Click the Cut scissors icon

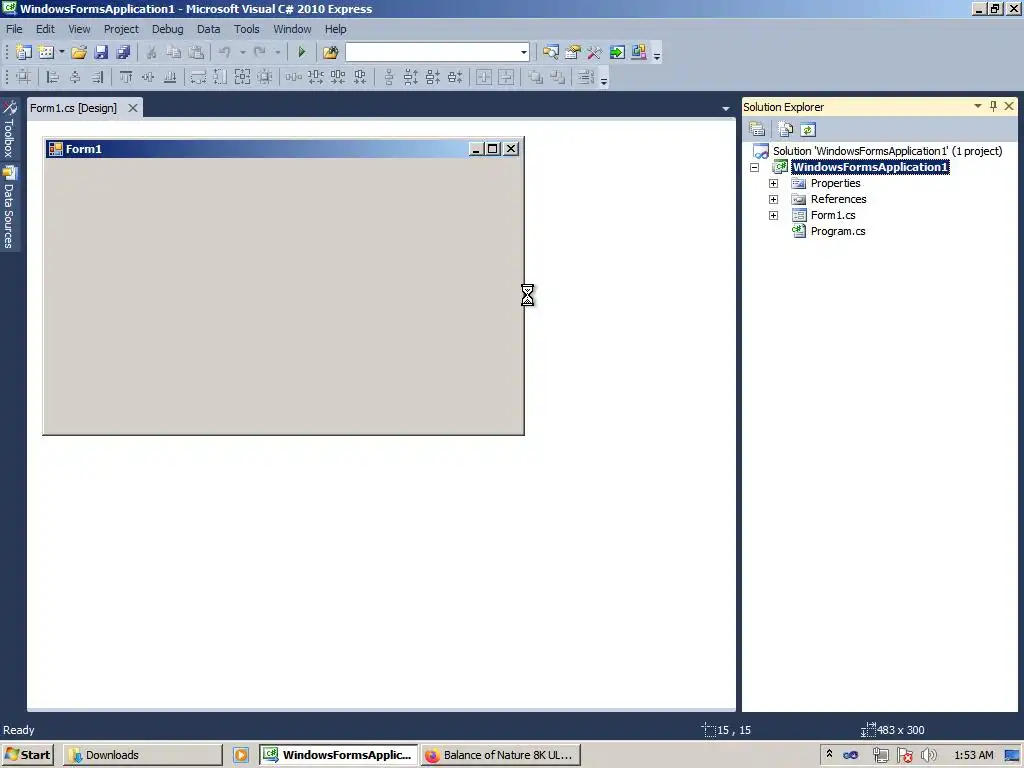pos(152,52)
